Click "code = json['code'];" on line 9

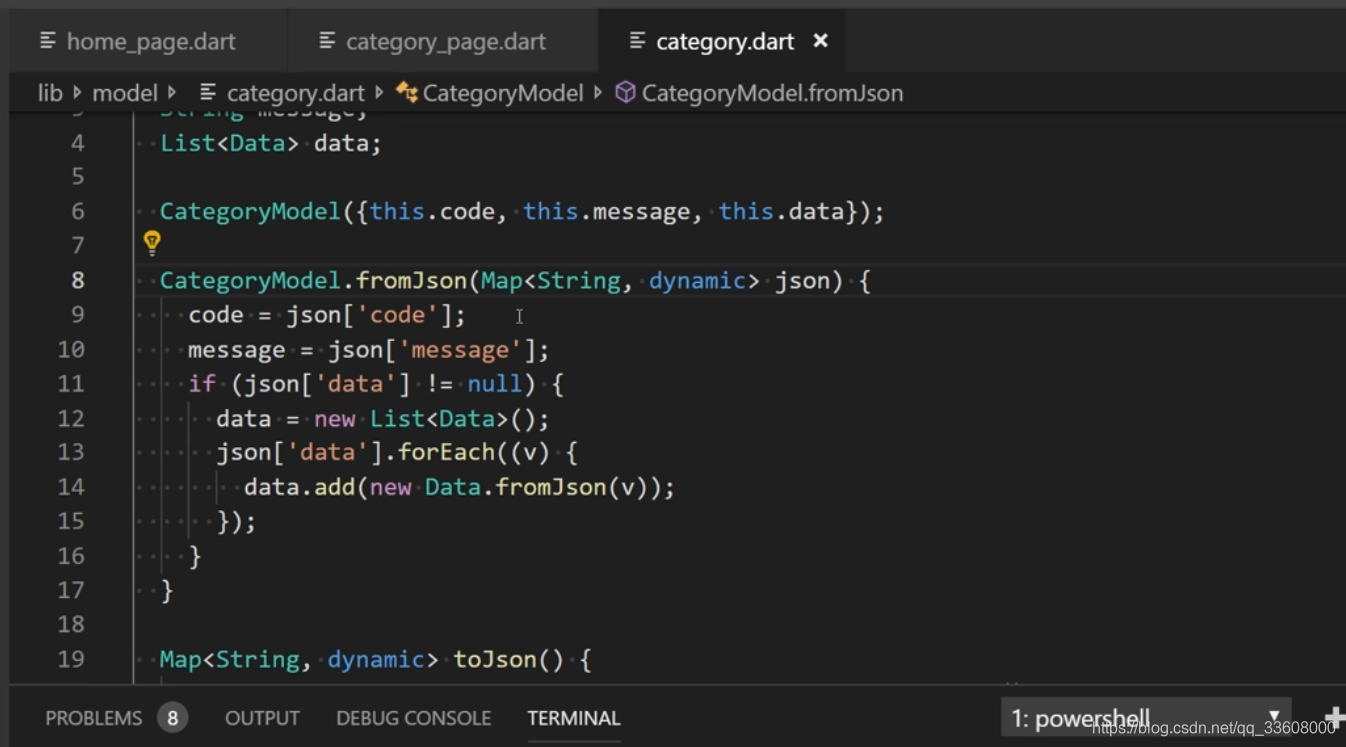pyautogui.click(x=327, y=315)
